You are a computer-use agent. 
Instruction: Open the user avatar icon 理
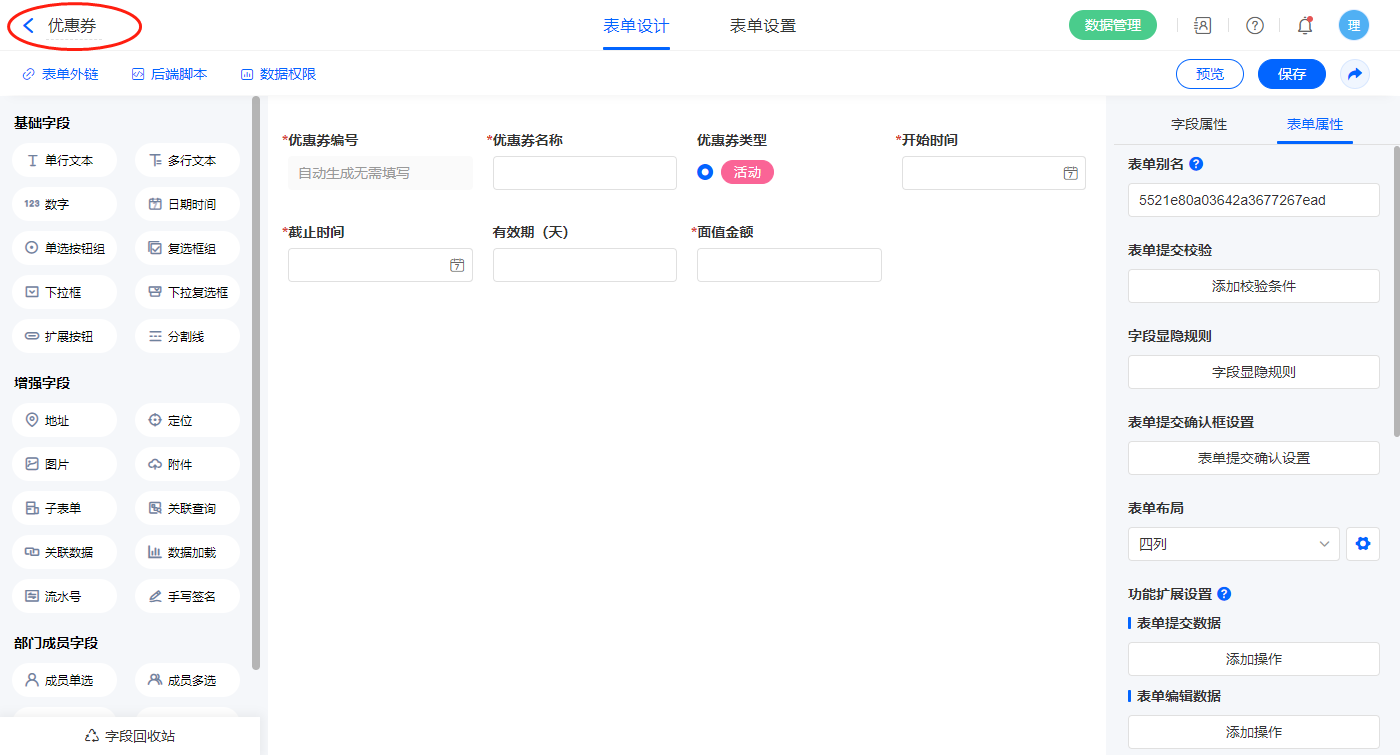(x=1353, y=26)
